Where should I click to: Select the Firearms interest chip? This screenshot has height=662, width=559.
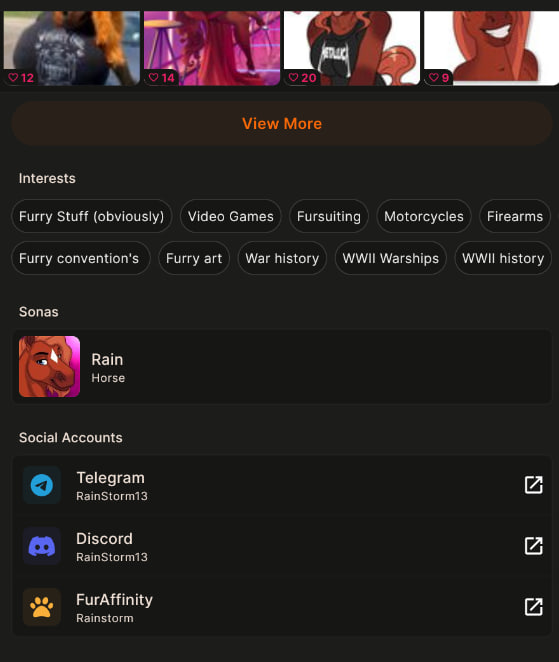point(515,216)
